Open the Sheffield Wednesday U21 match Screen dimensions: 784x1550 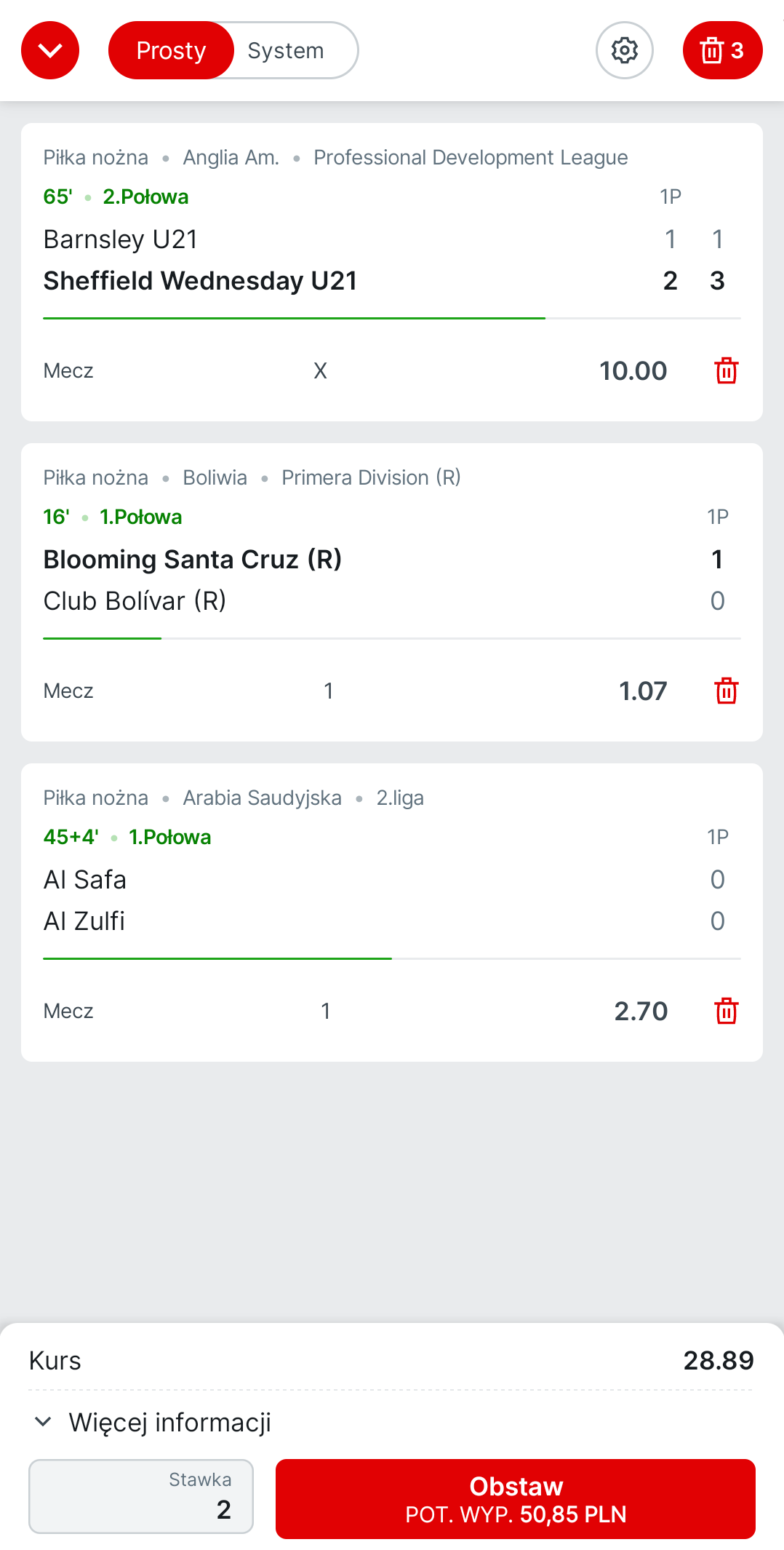coord(200,281)
